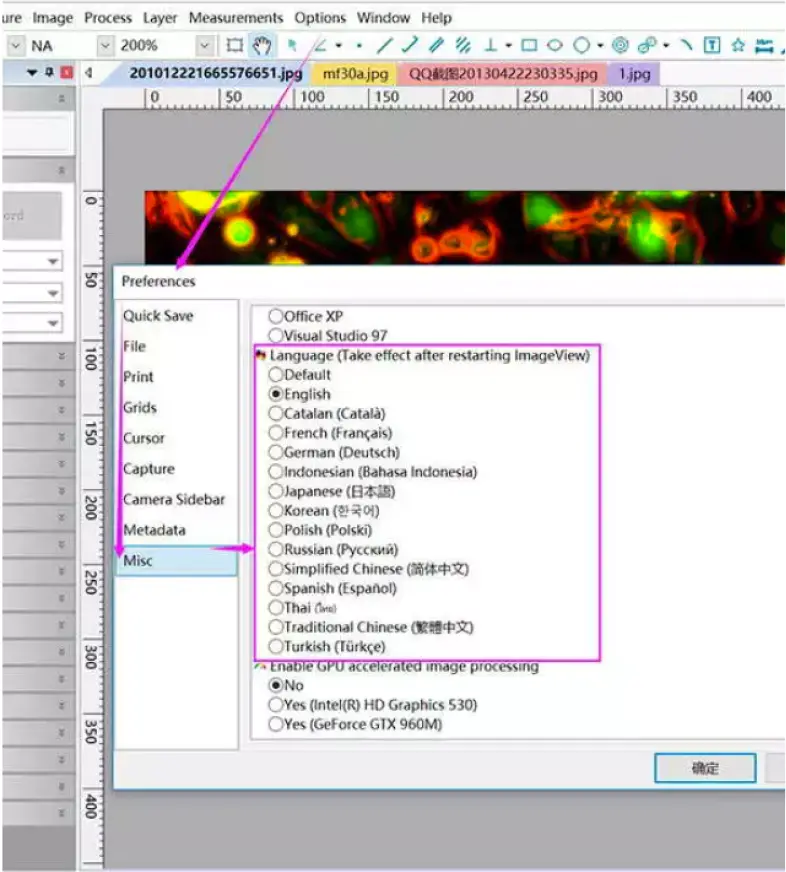Open the Measurements menu
The width and height of the screenshot is (786, 872).
pos(236,18)
